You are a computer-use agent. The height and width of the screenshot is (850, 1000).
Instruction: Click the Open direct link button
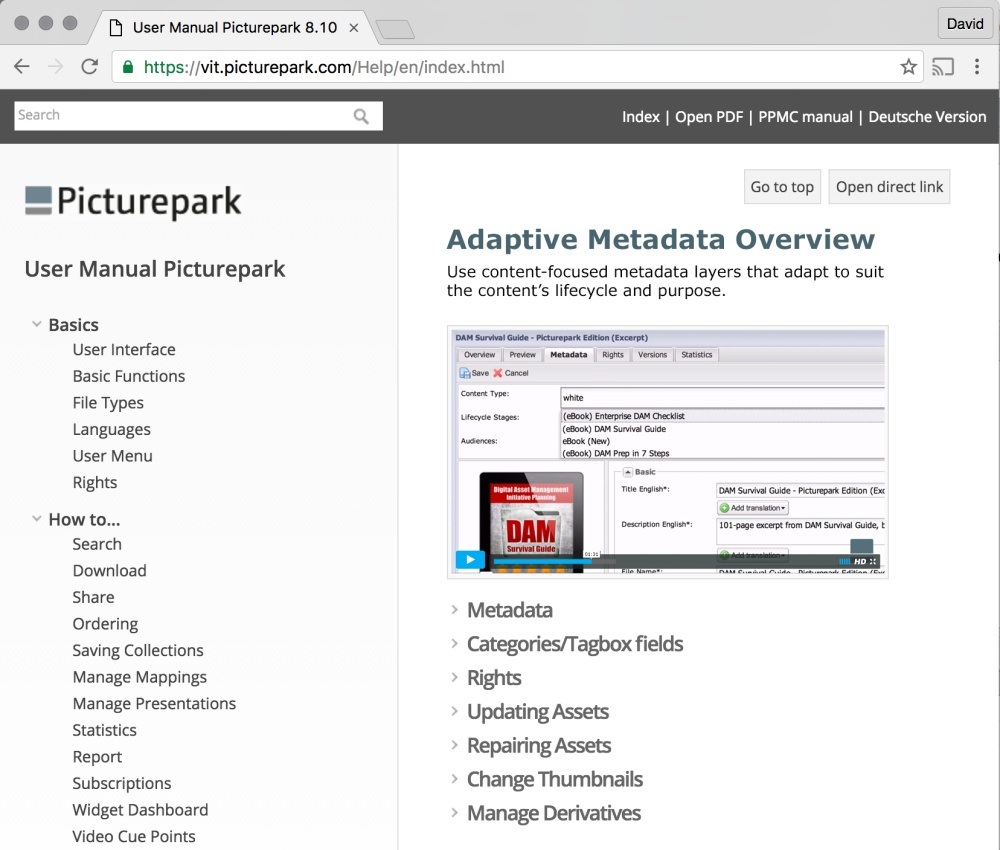[889, 187]
